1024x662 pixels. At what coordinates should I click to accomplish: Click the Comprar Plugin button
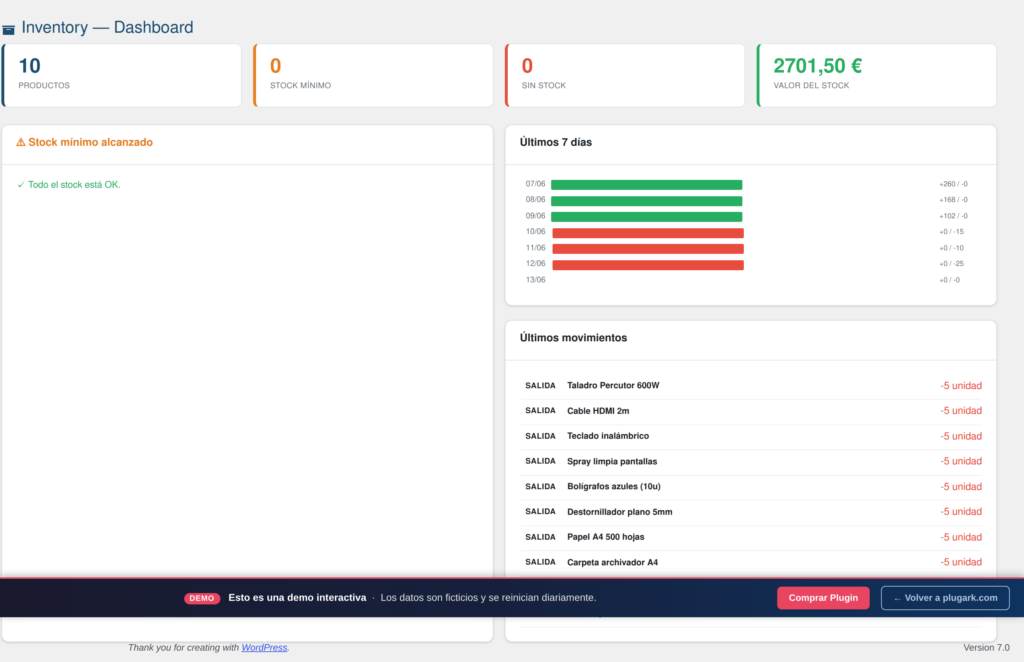(x=823, y=598)
